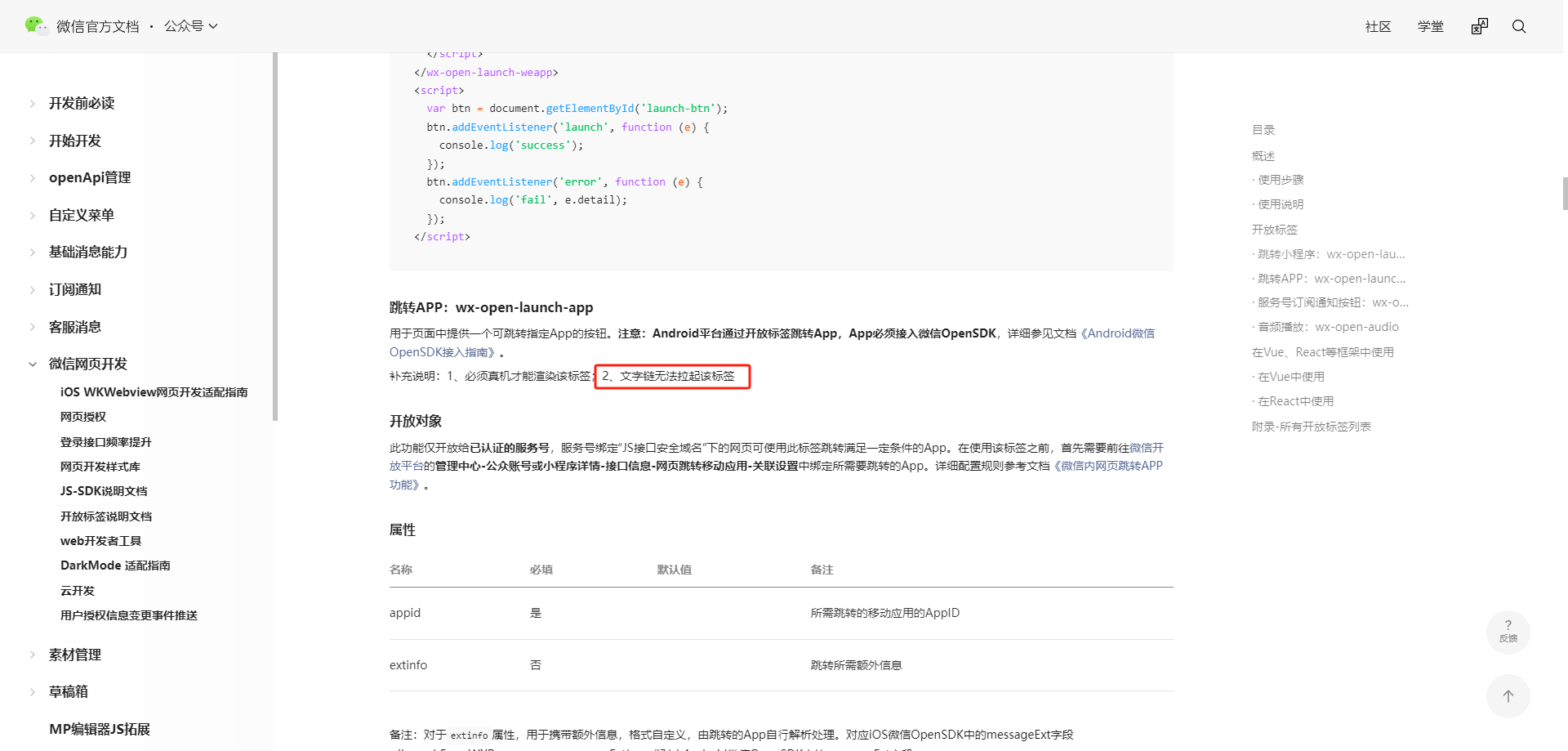Screen dimensions: 1568x751
Task: Click the back-to-top arrow button
Action: pos(1508,696)
